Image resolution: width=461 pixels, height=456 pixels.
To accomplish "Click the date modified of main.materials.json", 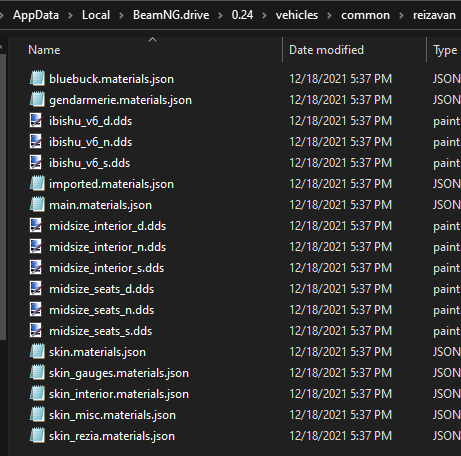I will point(340,205).
